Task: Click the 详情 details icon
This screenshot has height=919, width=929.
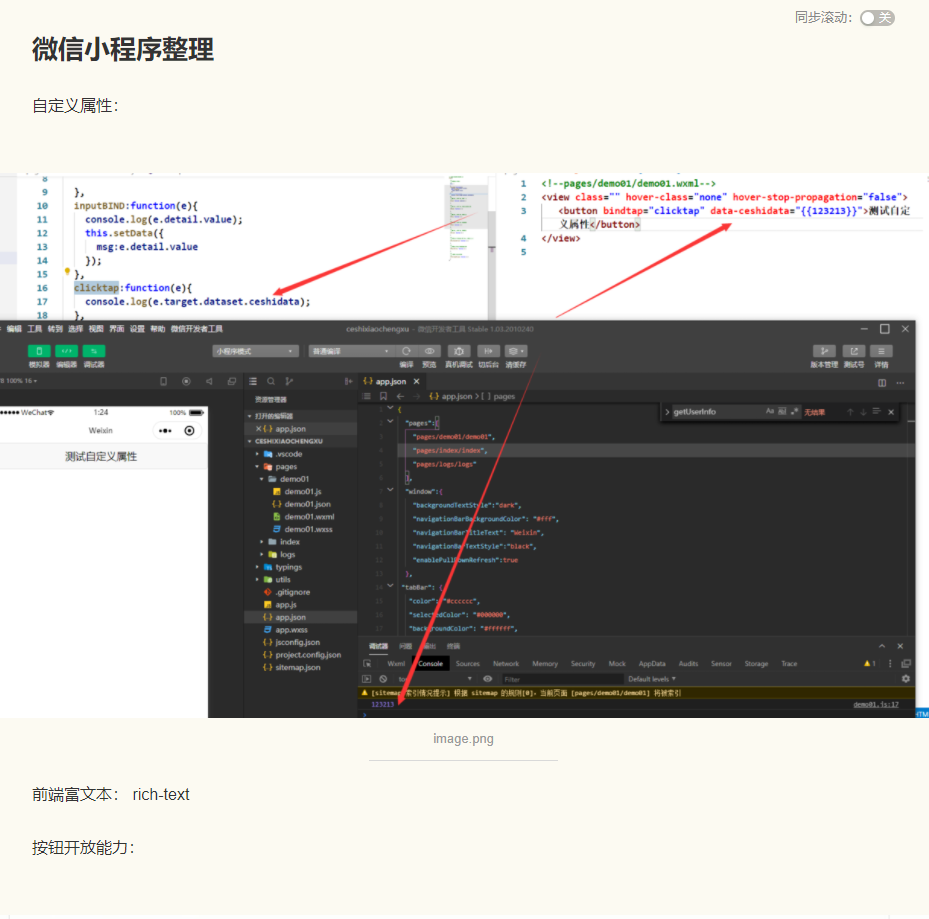Action: coord(881,351)
